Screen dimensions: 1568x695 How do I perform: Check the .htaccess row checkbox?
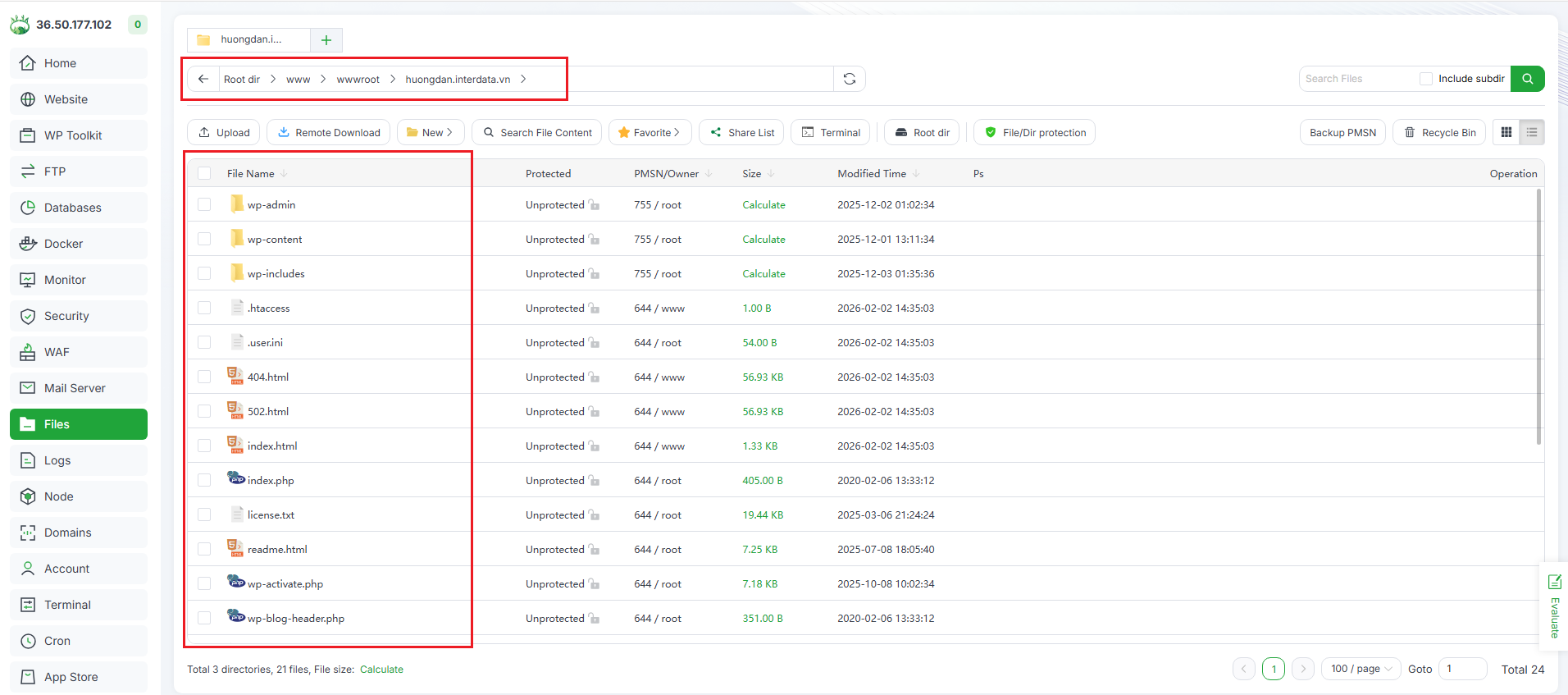[x=204, y=308]
